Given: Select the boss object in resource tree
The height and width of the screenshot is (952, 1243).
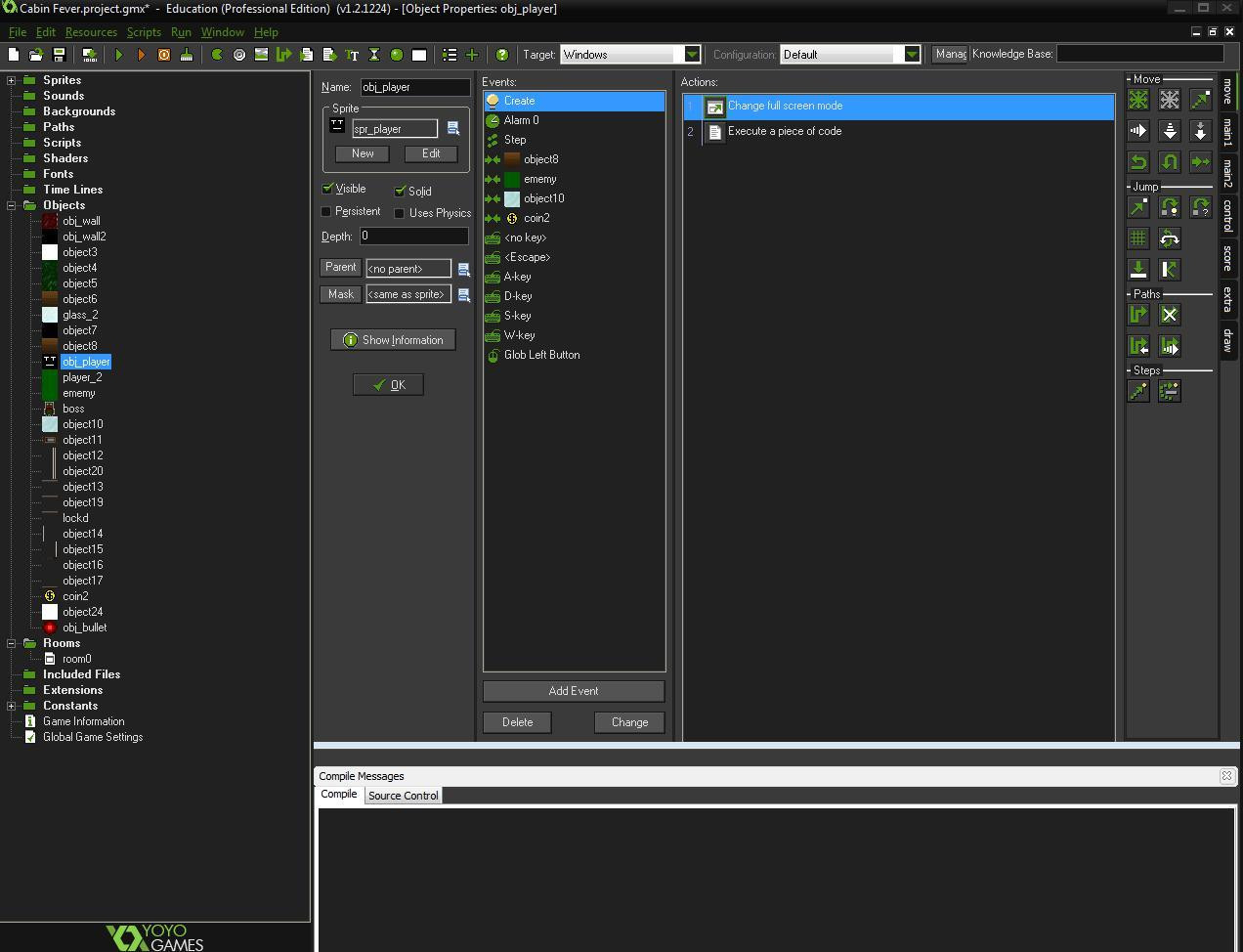Looking at the screenshot, I should pos(73,409).
